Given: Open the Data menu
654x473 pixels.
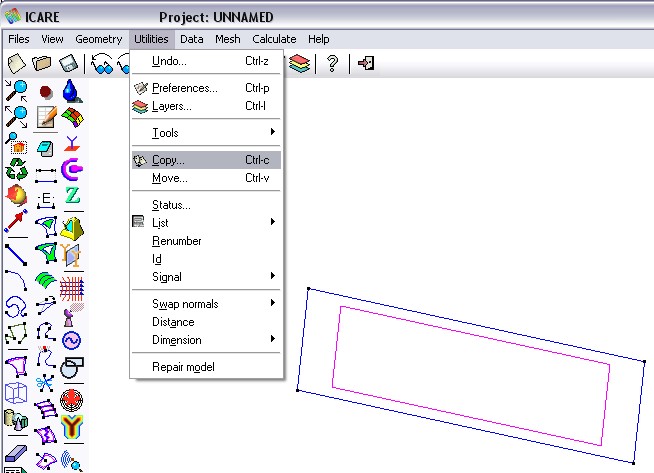Looking at the screenshot, I should pos(192,39).
